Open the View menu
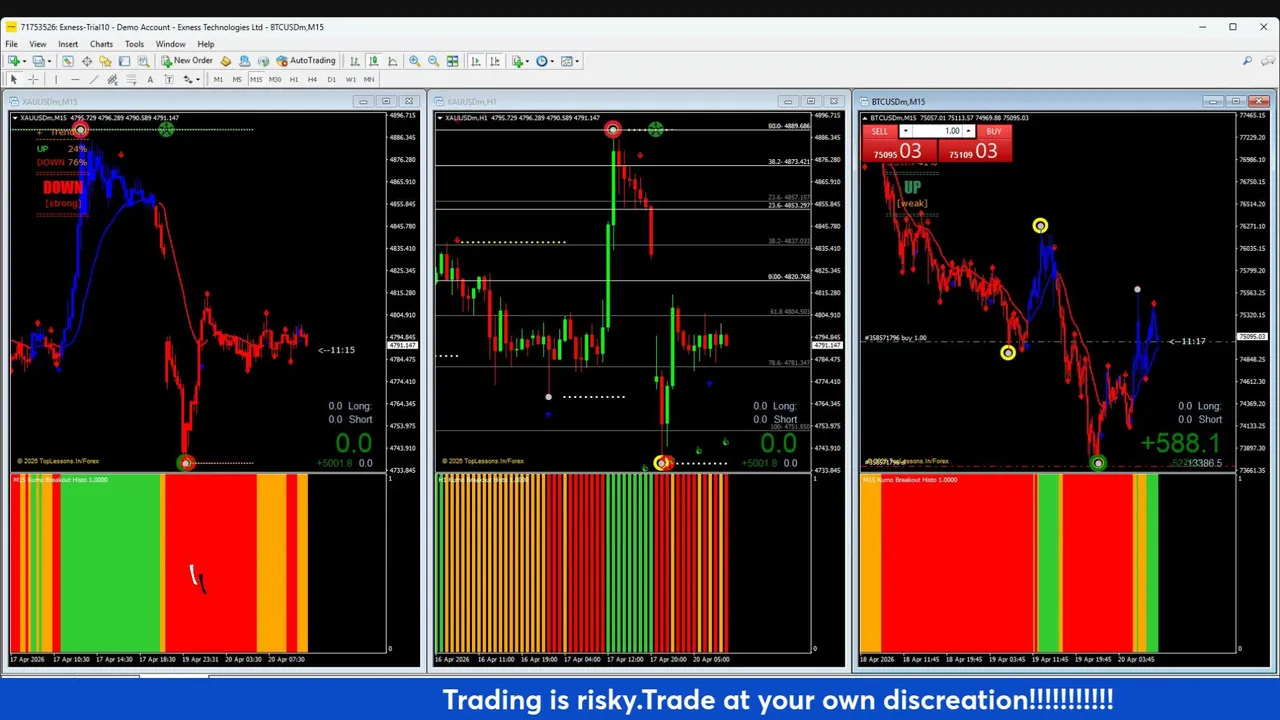The image size is (1280, 720). click(38, 44)
